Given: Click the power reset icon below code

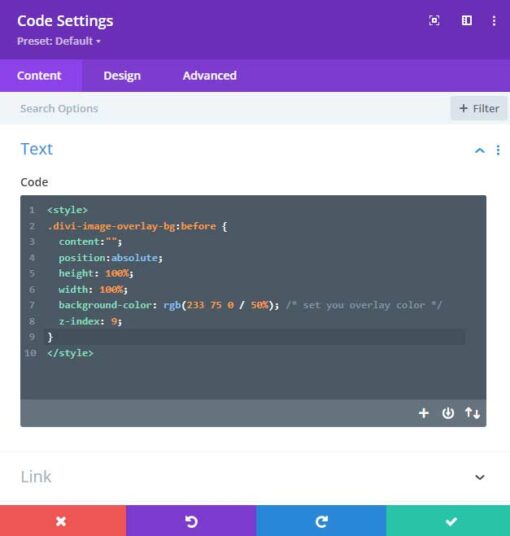Looking at the screenshot, I should point(448,413).
